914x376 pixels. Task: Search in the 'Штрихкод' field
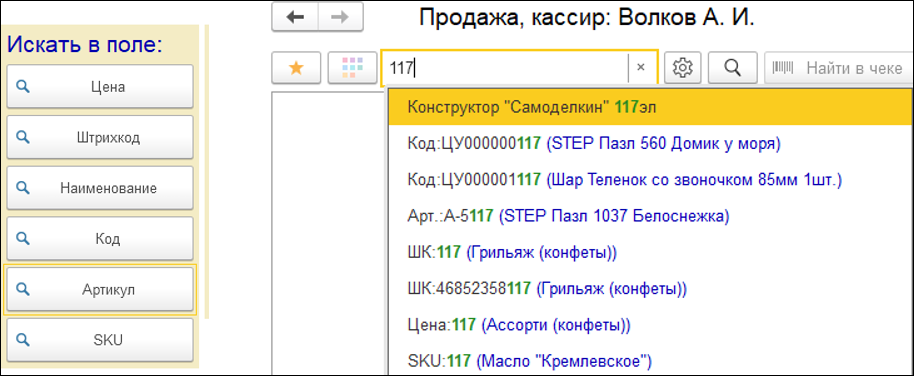(100, 138)
